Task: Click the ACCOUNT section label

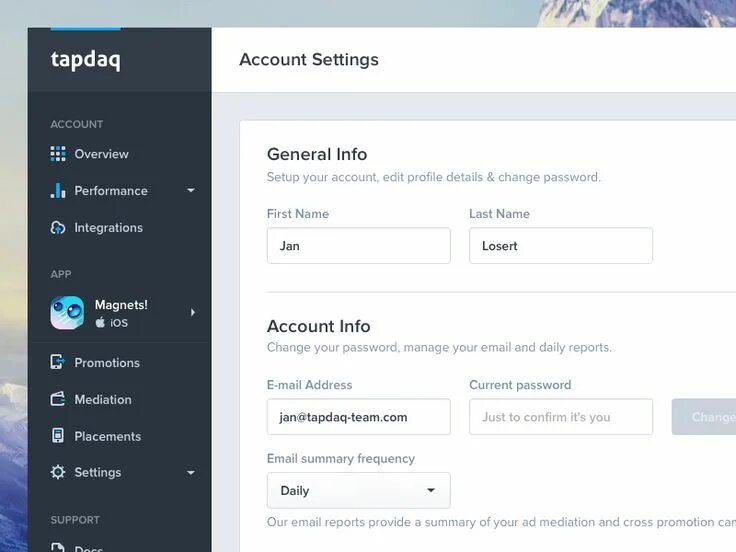Action: tap(77, 124)
